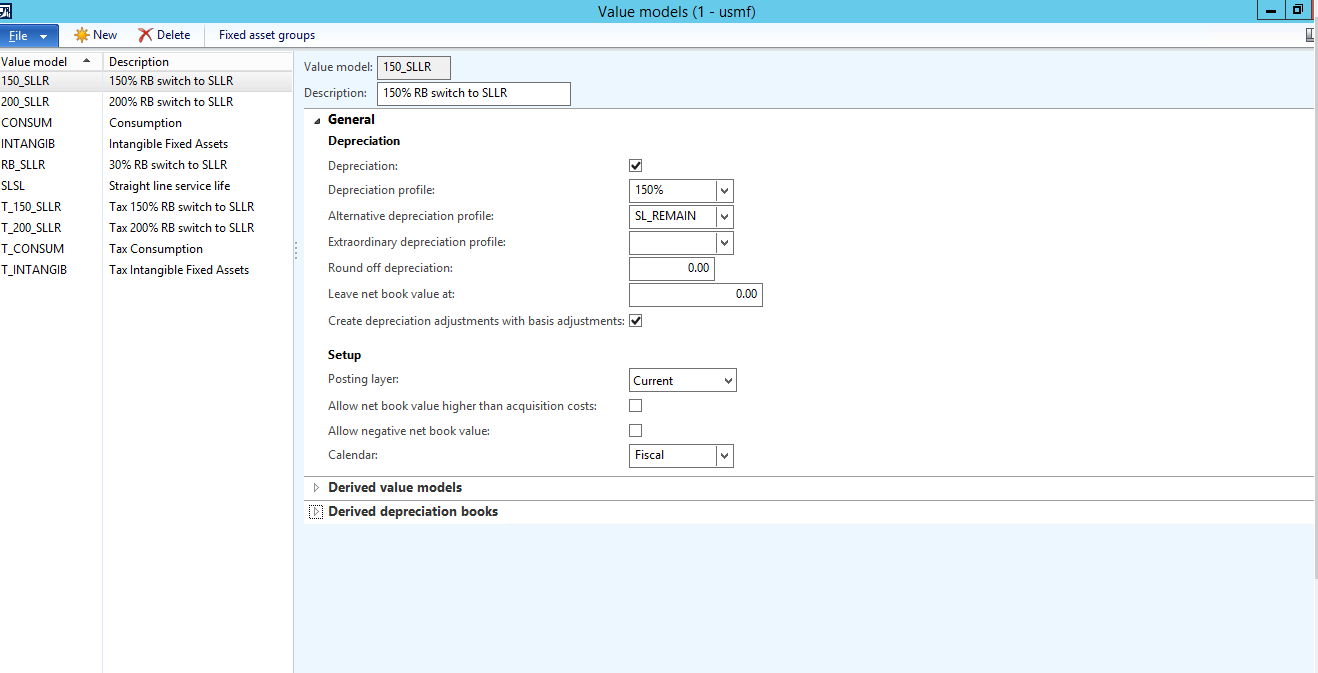Click the Leave net book value field
The height and width of the screenshot is (673, 1318).
point(696,294)
